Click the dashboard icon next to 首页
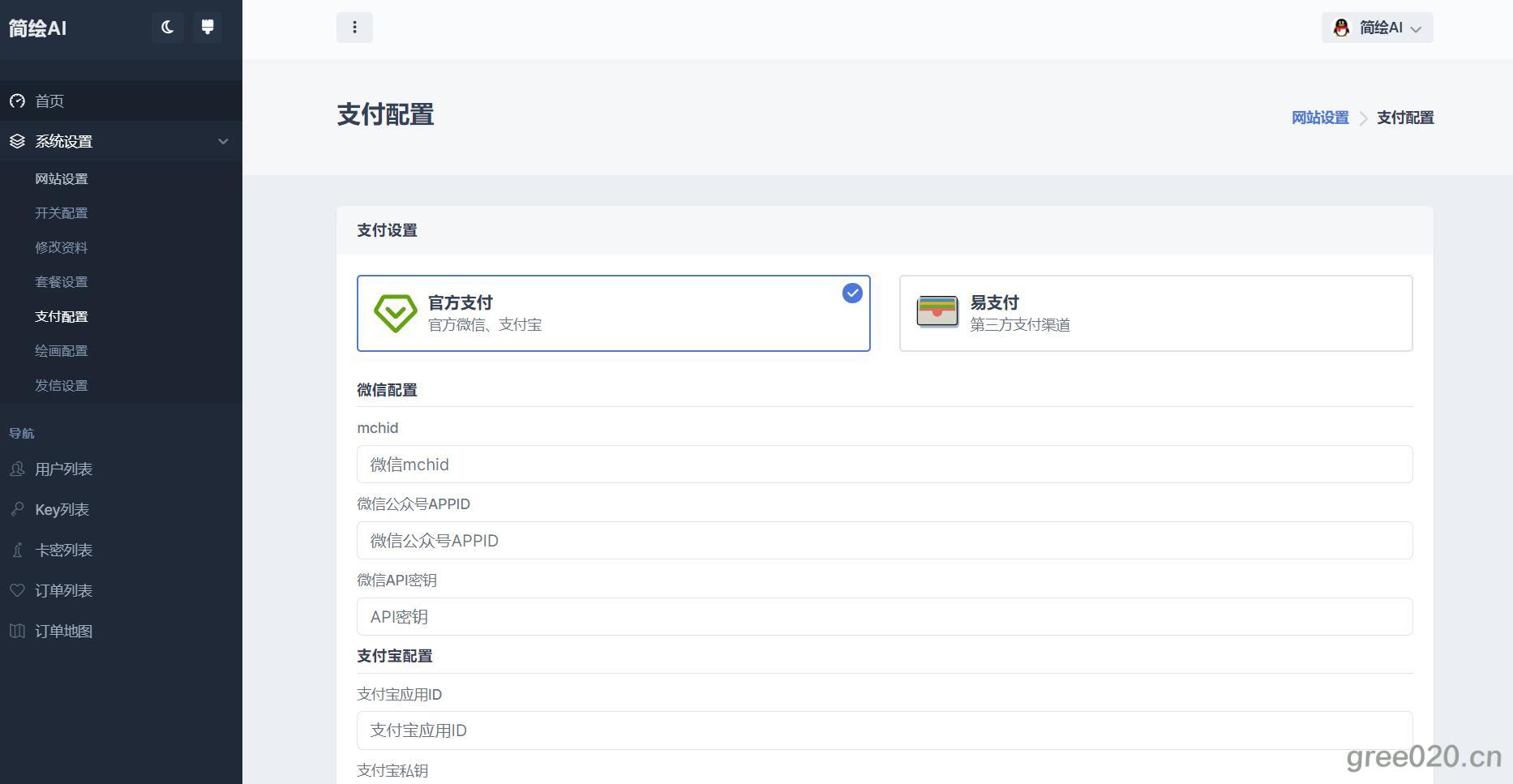 [x=17, y=101]
